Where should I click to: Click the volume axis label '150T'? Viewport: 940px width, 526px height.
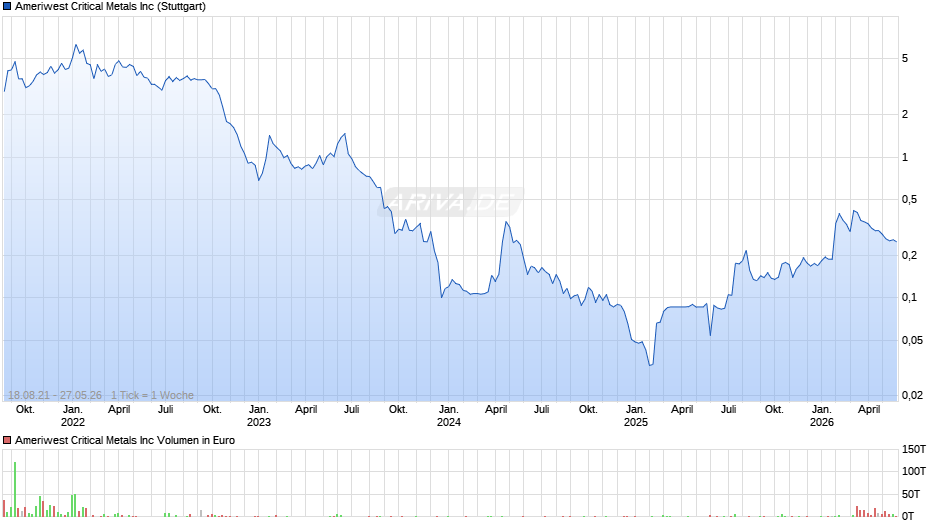(x=914, y=449)
